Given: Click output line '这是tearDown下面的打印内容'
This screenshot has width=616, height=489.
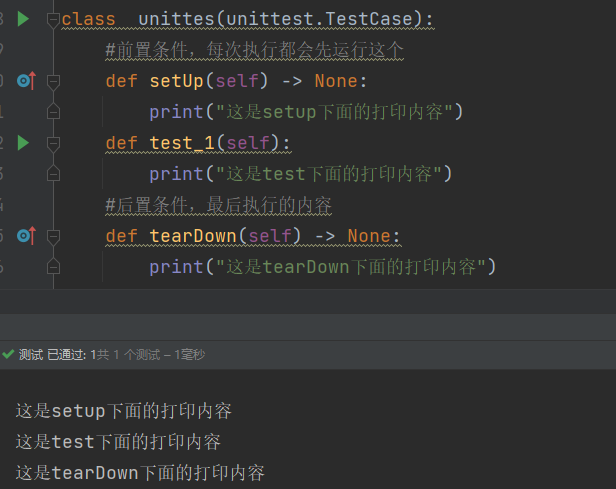Looking at the screenshot, I should pos(140,473).
